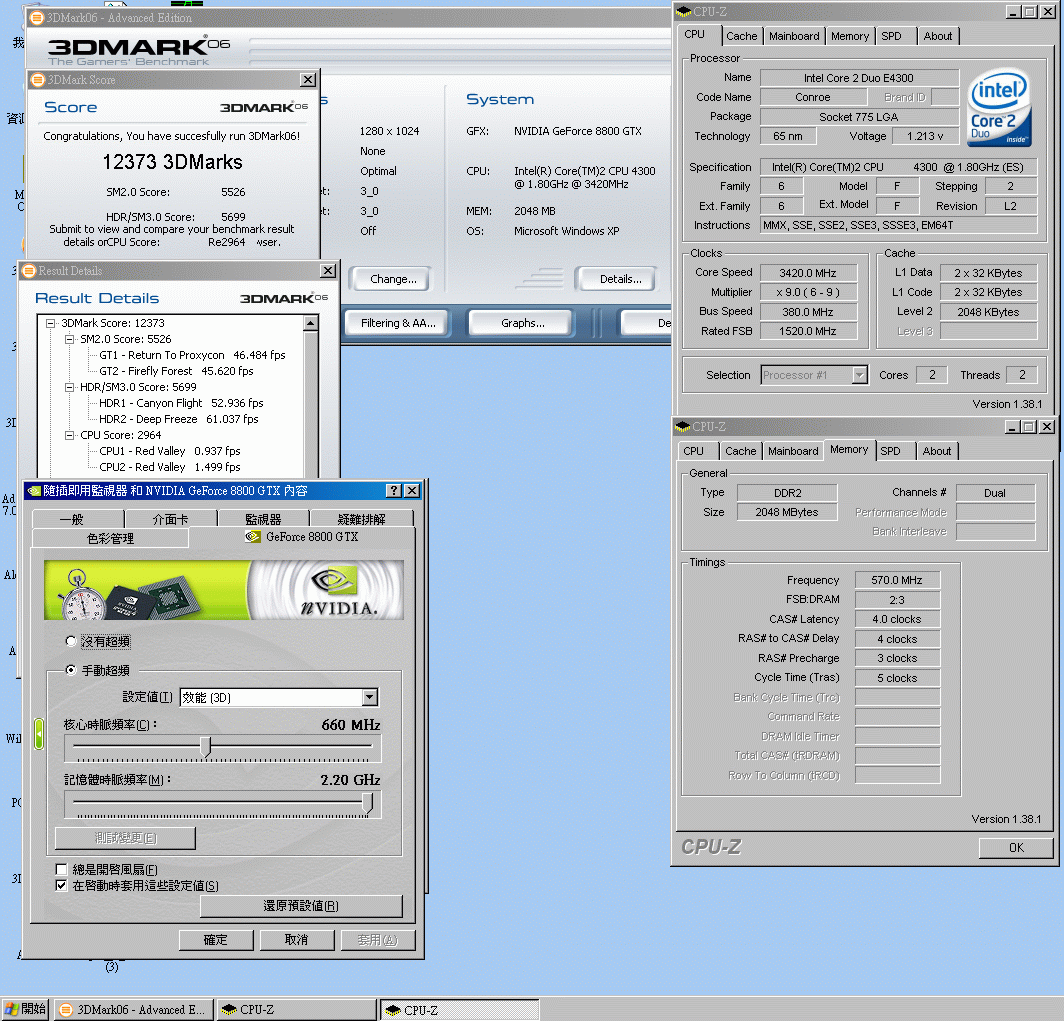Click the NVIDIA icon on GeForce 8800 GTX tab
Screen dimensions: 1064x1021
click(253, 537)
